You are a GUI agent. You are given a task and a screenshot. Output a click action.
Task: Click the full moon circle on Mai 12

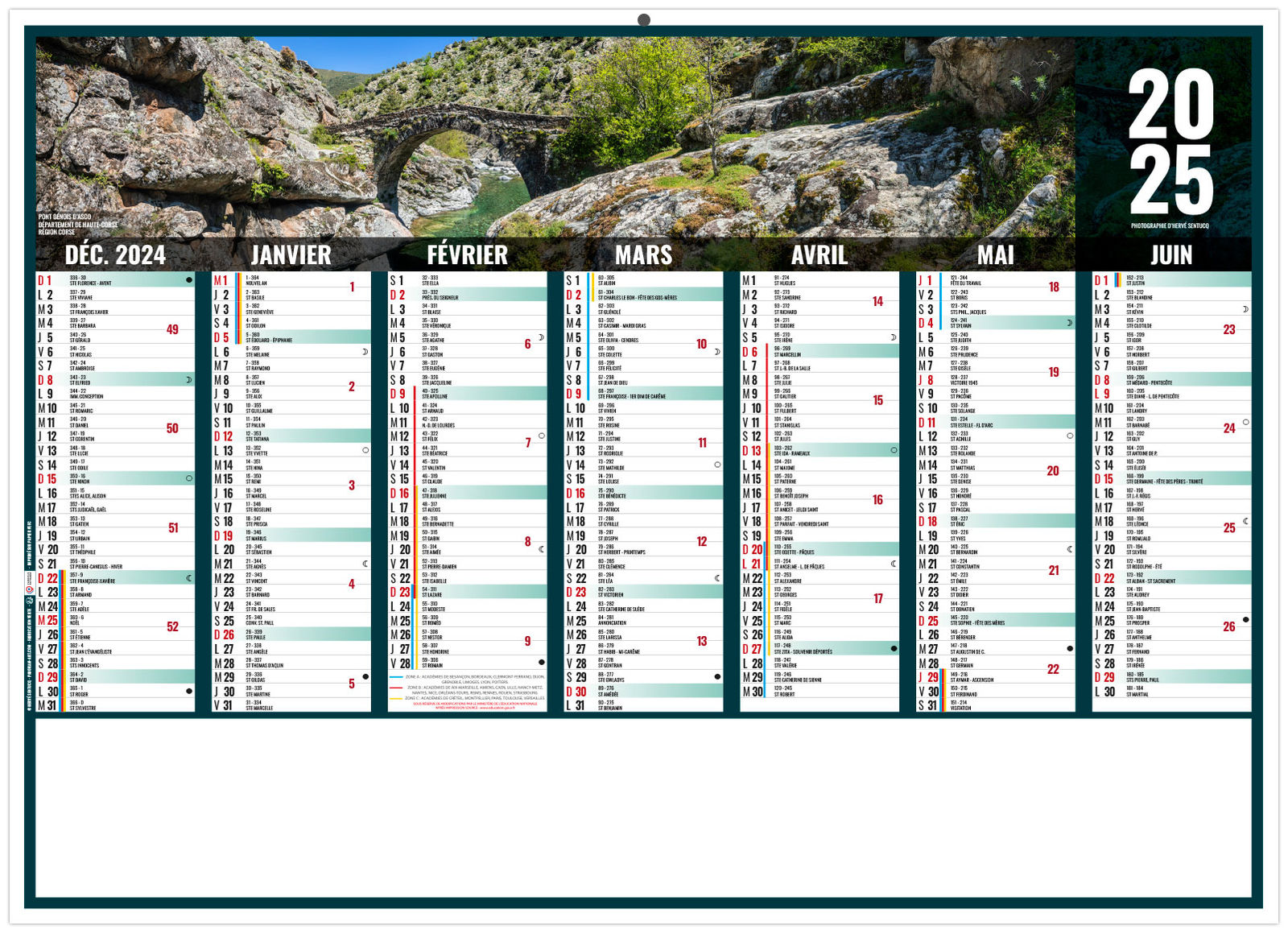1070,436
